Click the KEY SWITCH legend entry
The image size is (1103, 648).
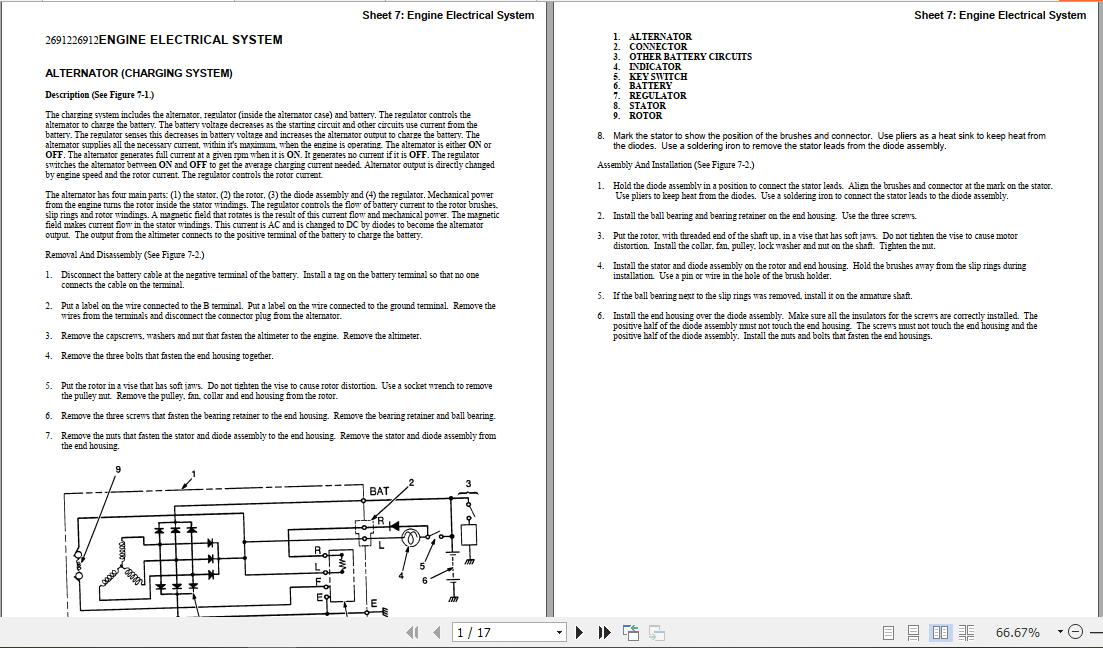(658, 76)
